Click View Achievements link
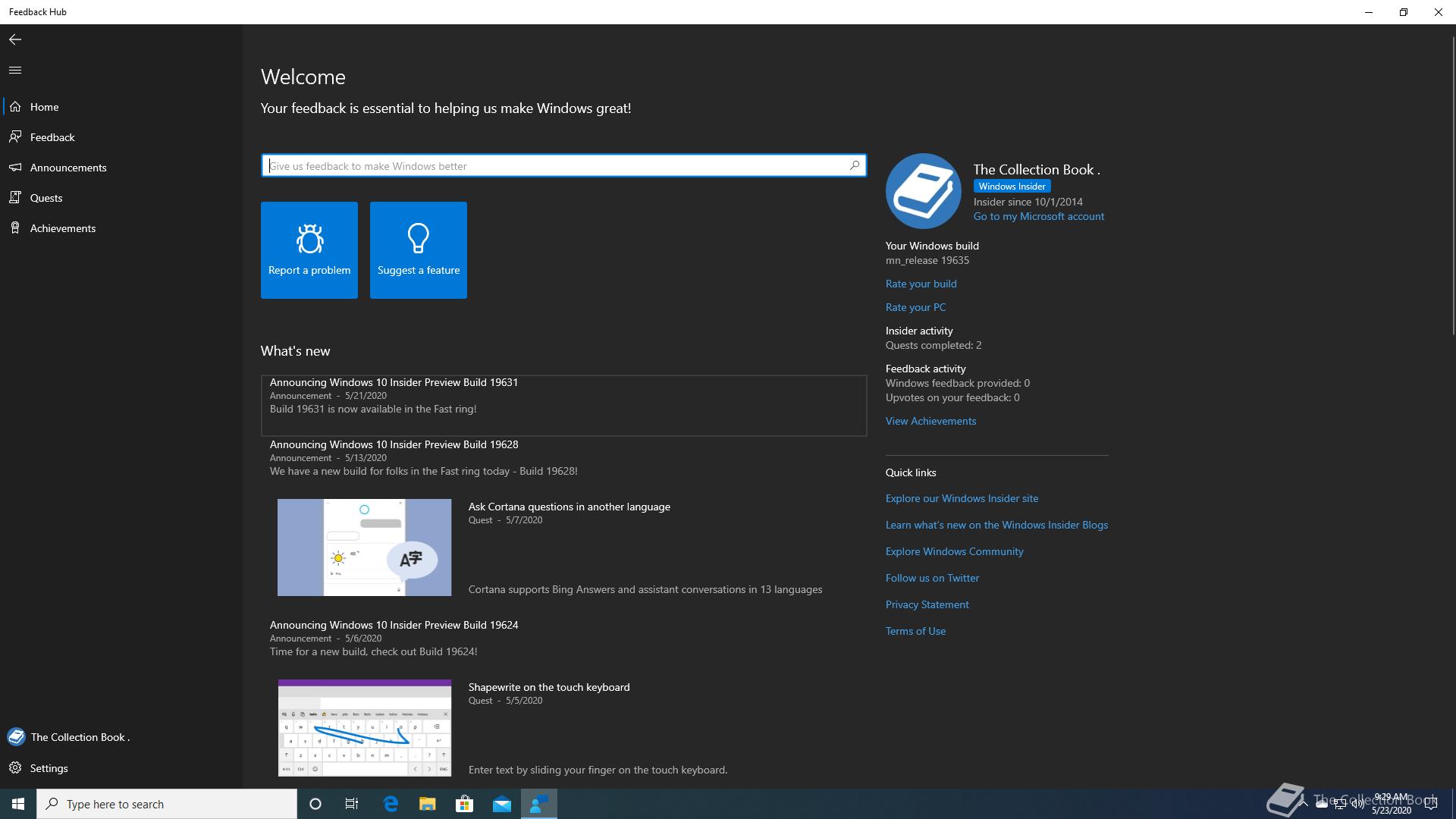The image size is (1456, 819). click(930, 421)
